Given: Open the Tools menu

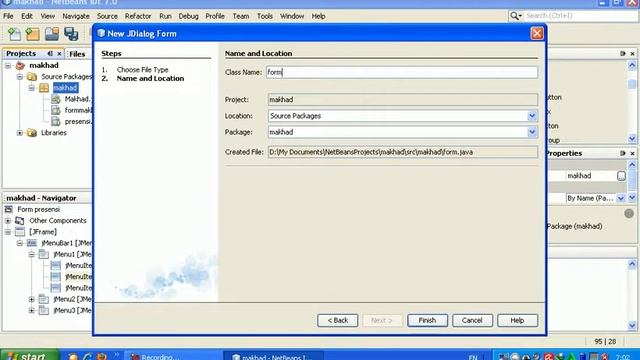Looking at the screenshot, I should click(265, 16).
